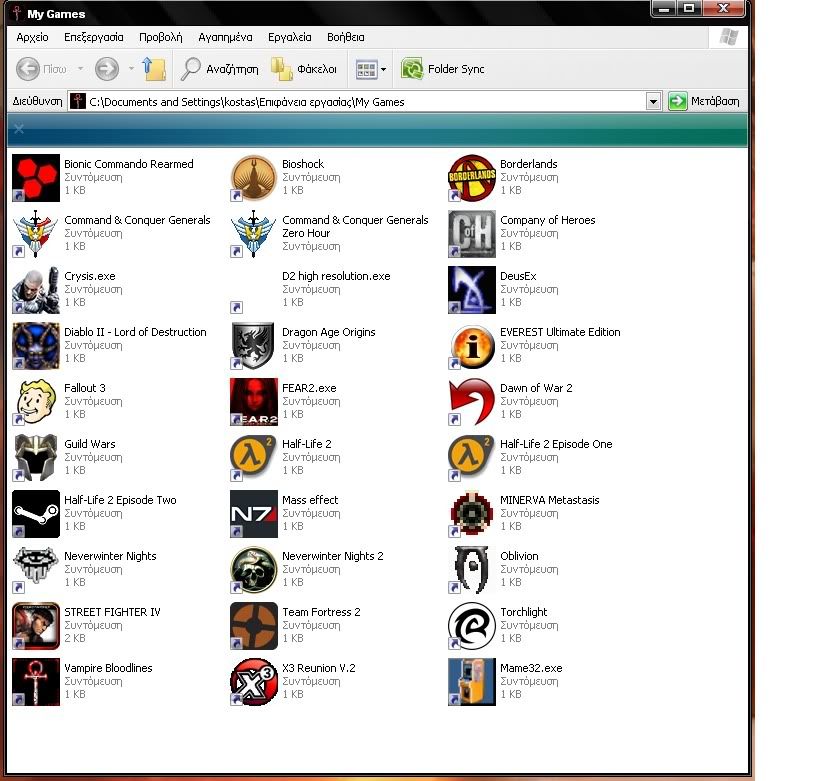
Task: Click the Dragon Age Origins shield icon
Action: (x=254, y=346)
